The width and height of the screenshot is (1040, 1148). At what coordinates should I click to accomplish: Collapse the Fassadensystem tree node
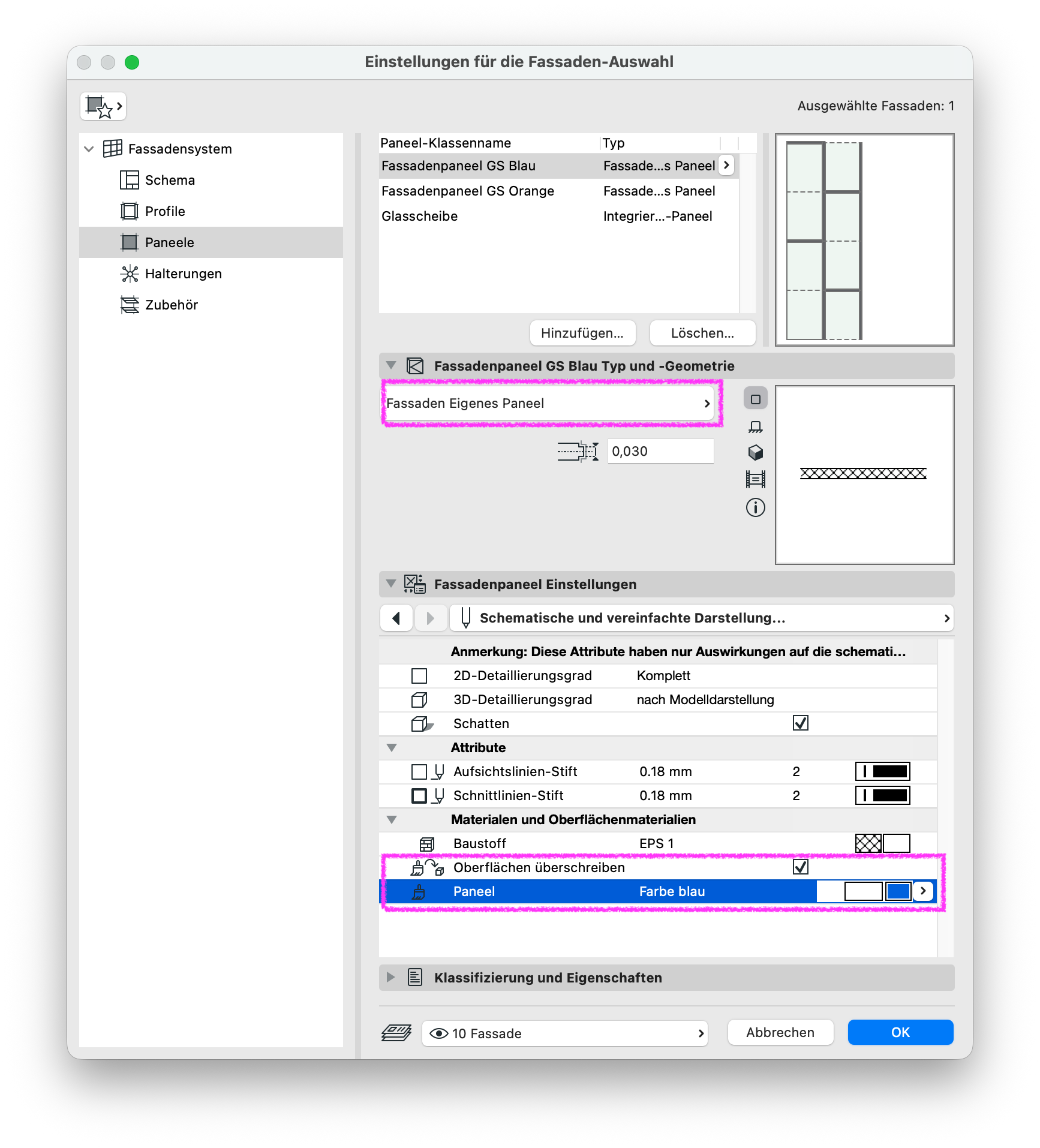coord(89,149)
